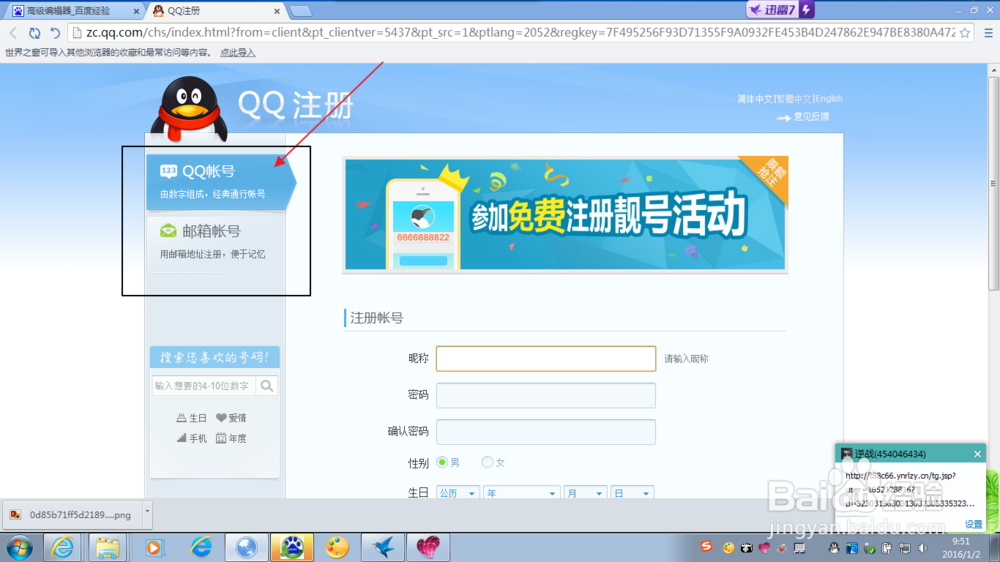Click the QQ penguin tray icon
Viewport: 1000px width, 562px height.
coord(834,547)
